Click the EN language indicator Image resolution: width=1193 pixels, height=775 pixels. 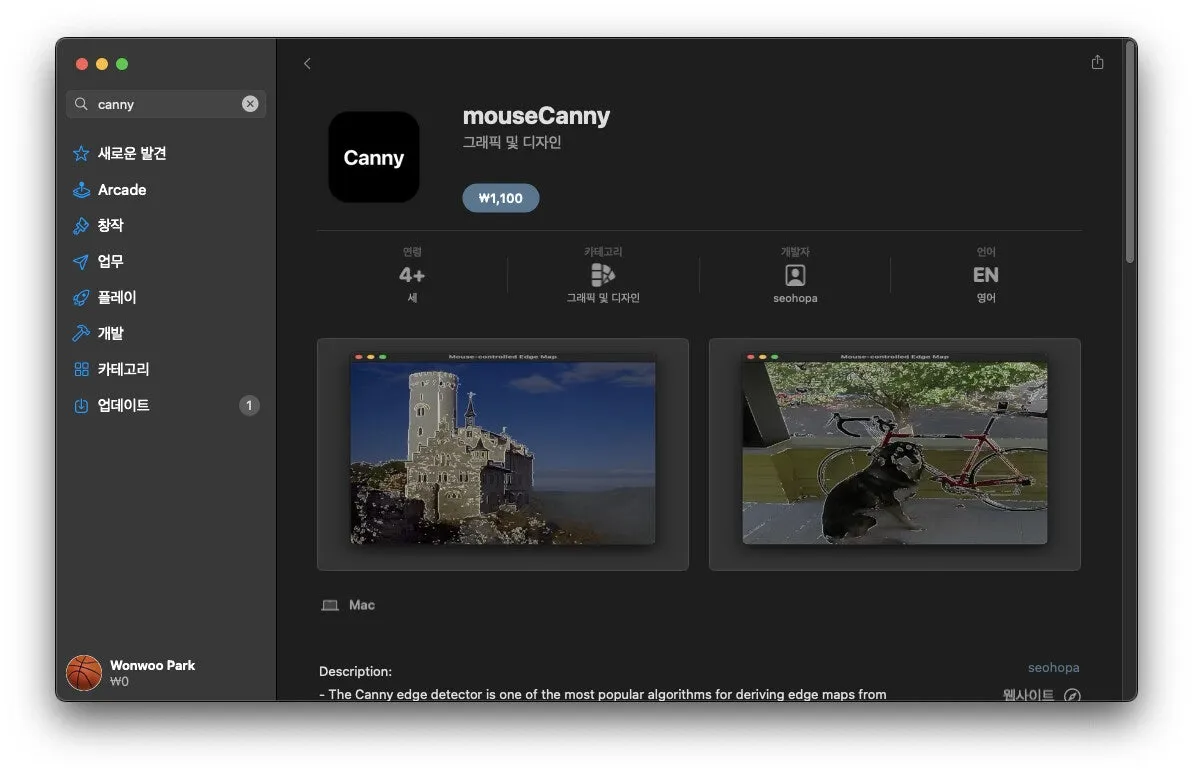(x=985, y=275)
